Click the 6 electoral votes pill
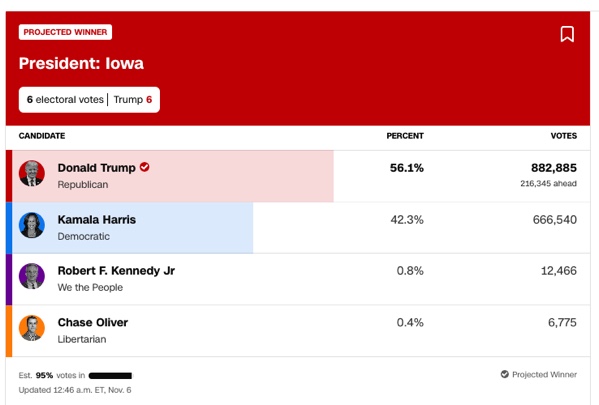 point(89,100)
